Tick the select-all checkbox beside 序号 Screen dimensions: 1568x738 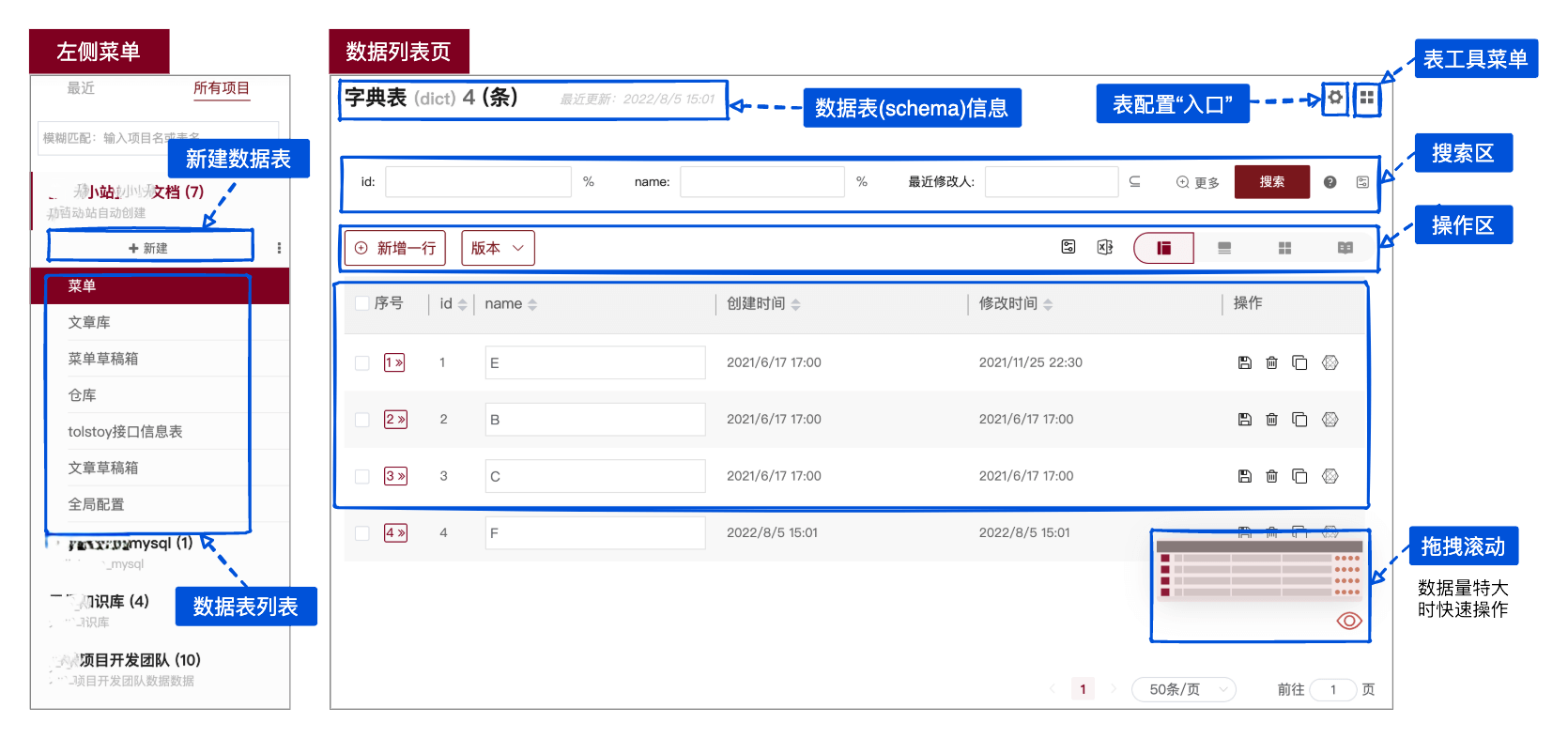(x=362, y=303)
